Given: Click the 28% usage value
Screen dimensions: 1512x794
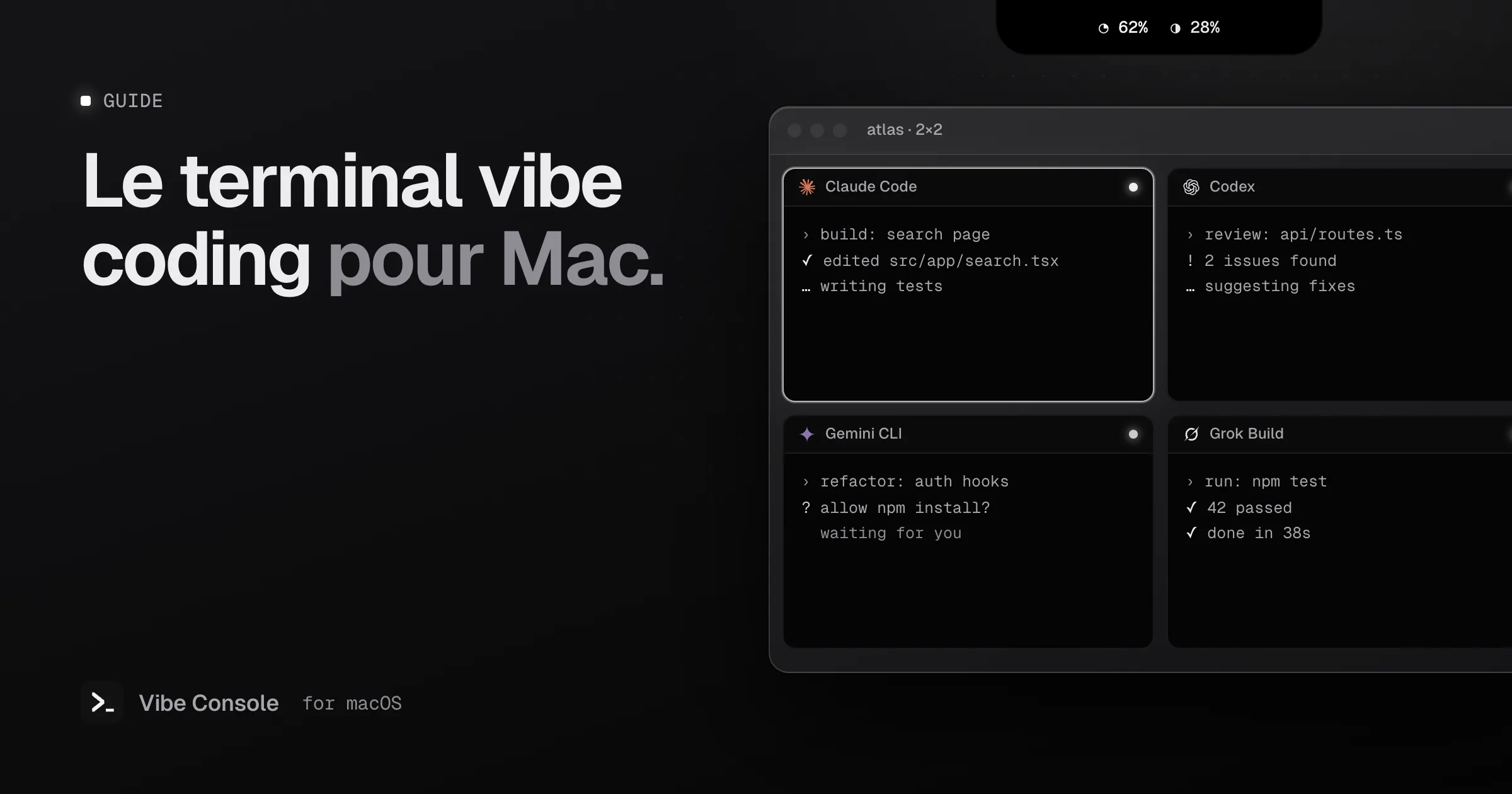Looking at the screenshot, I should tap(1205, 28).
